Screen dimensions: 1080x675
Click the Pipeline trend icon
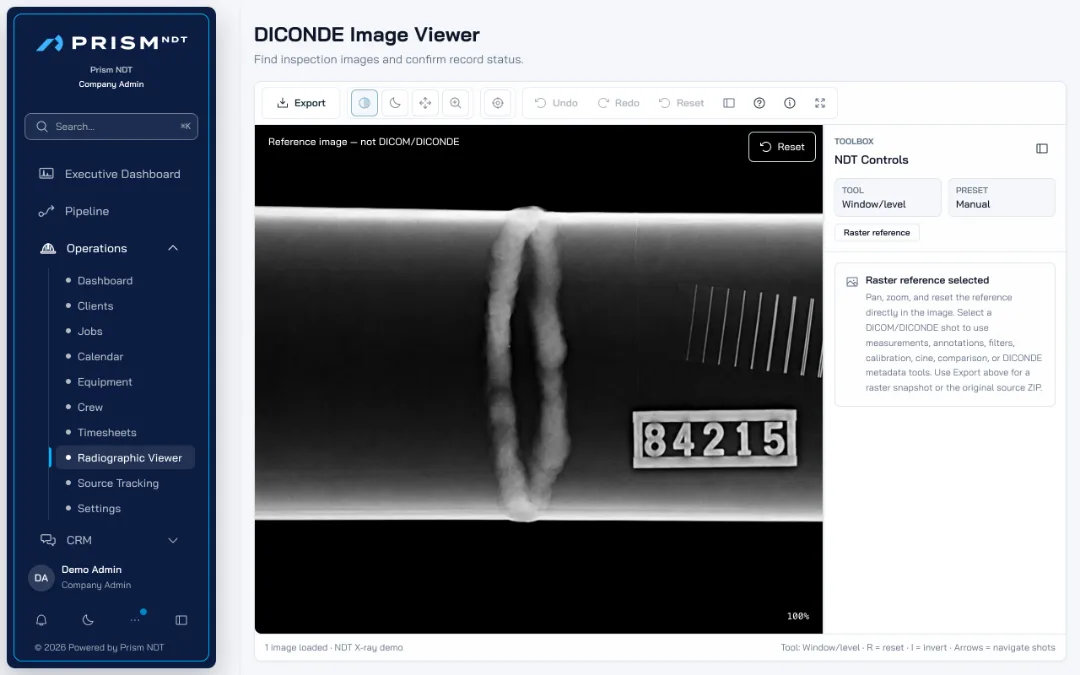point(46,211)
